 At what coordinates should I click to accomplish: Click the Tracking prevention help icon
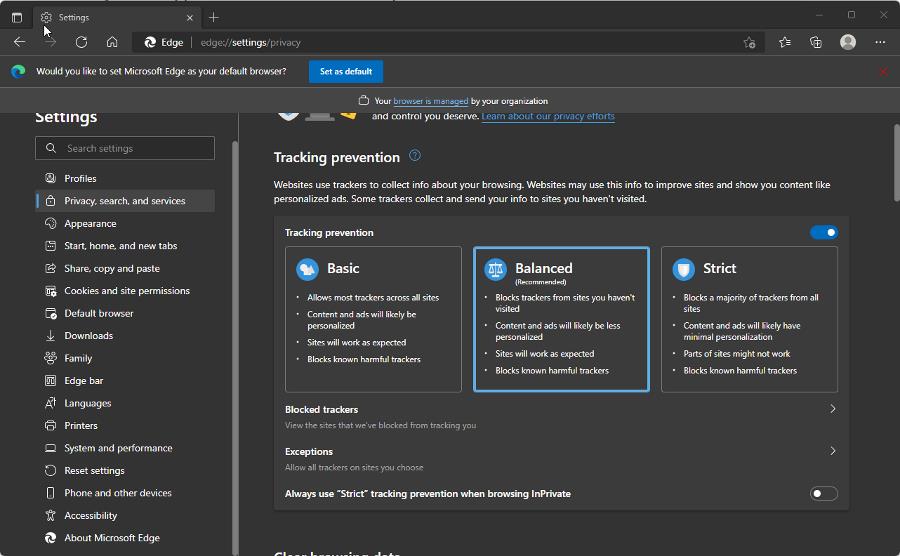[414, 155]
